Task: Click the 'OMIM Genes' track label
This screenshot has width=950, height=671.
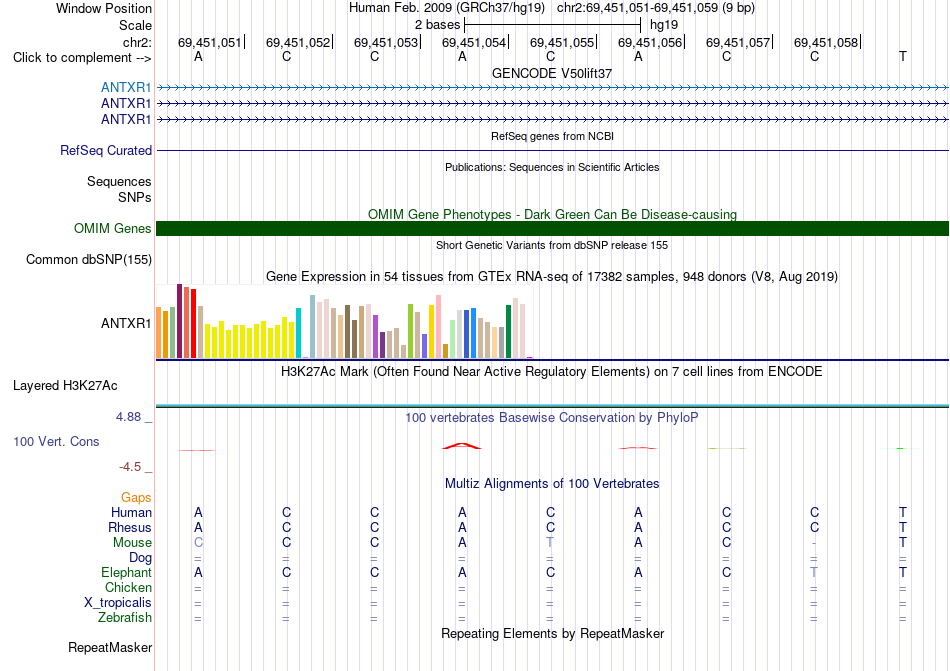Action: tap(112, 228)
